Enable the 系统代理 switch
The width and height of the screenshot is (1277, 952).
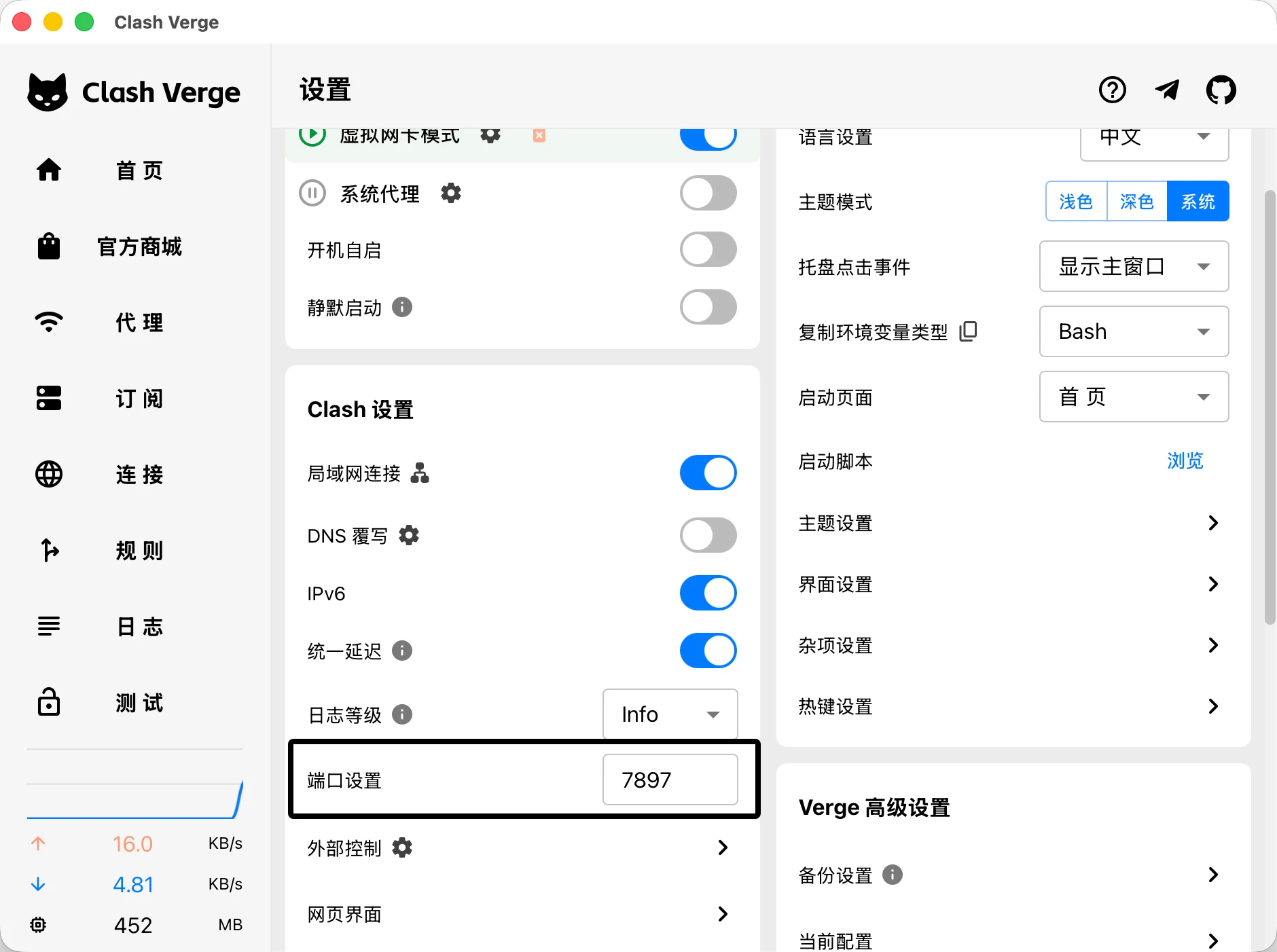pos(708,194)
